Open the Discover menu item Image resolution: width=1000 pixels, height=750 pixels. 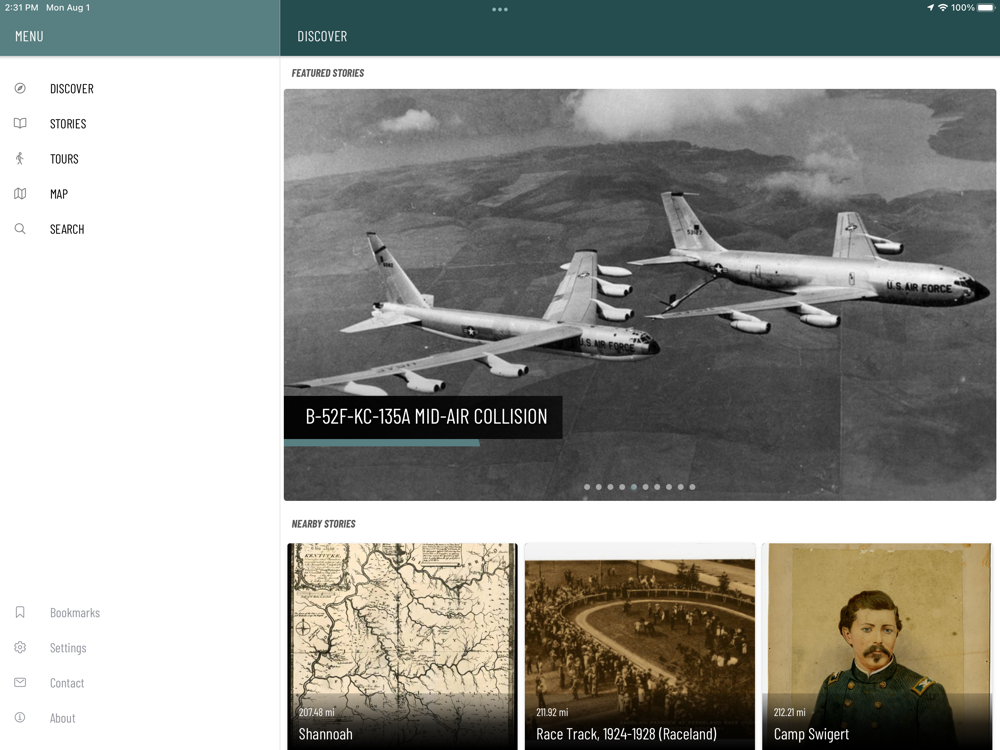click(x=71, y=89)
